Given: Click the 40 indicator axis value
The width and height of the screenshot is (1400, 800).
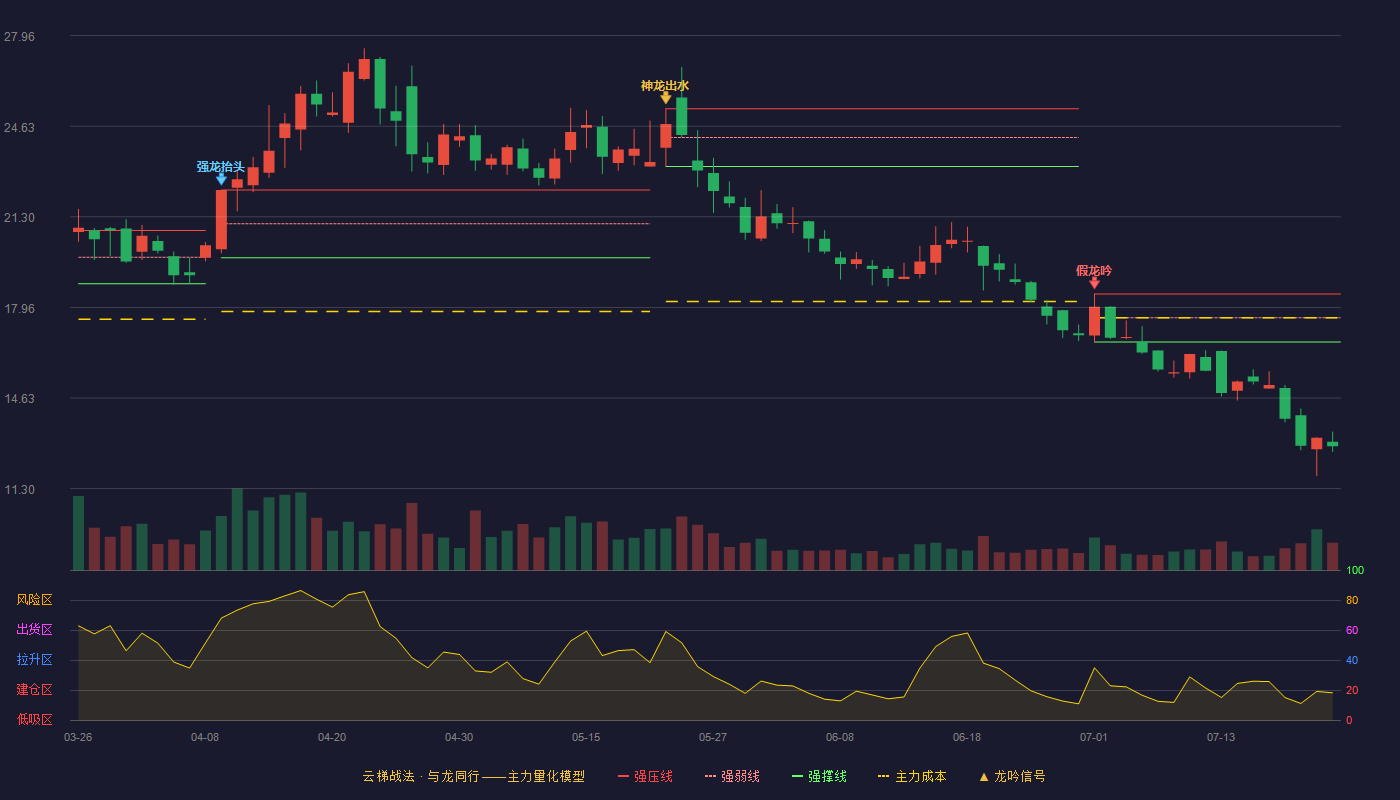Looking at the screenshot, I should tap(1352, 660).
